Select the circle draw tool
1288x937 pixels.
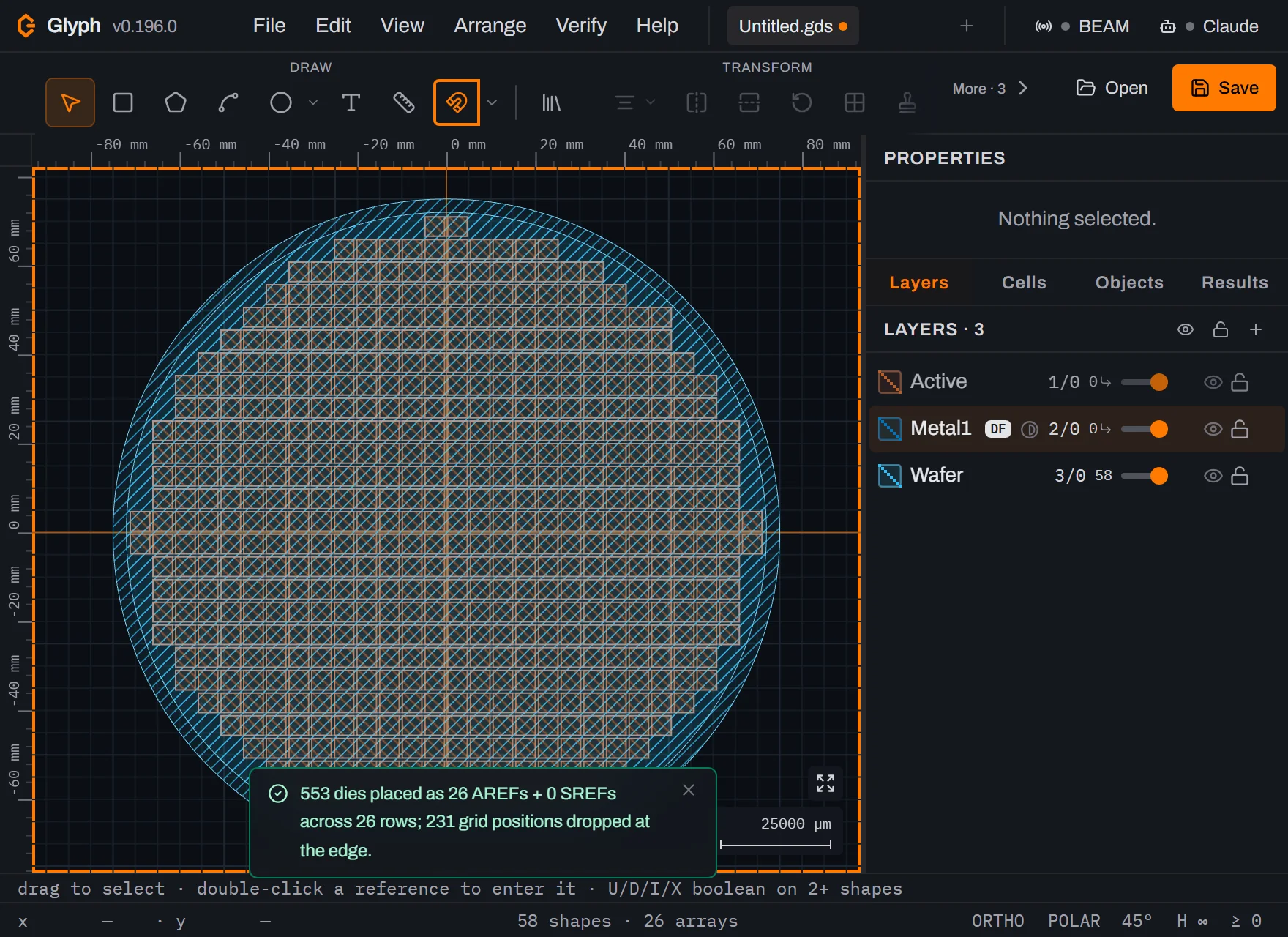tap(281, 102)
